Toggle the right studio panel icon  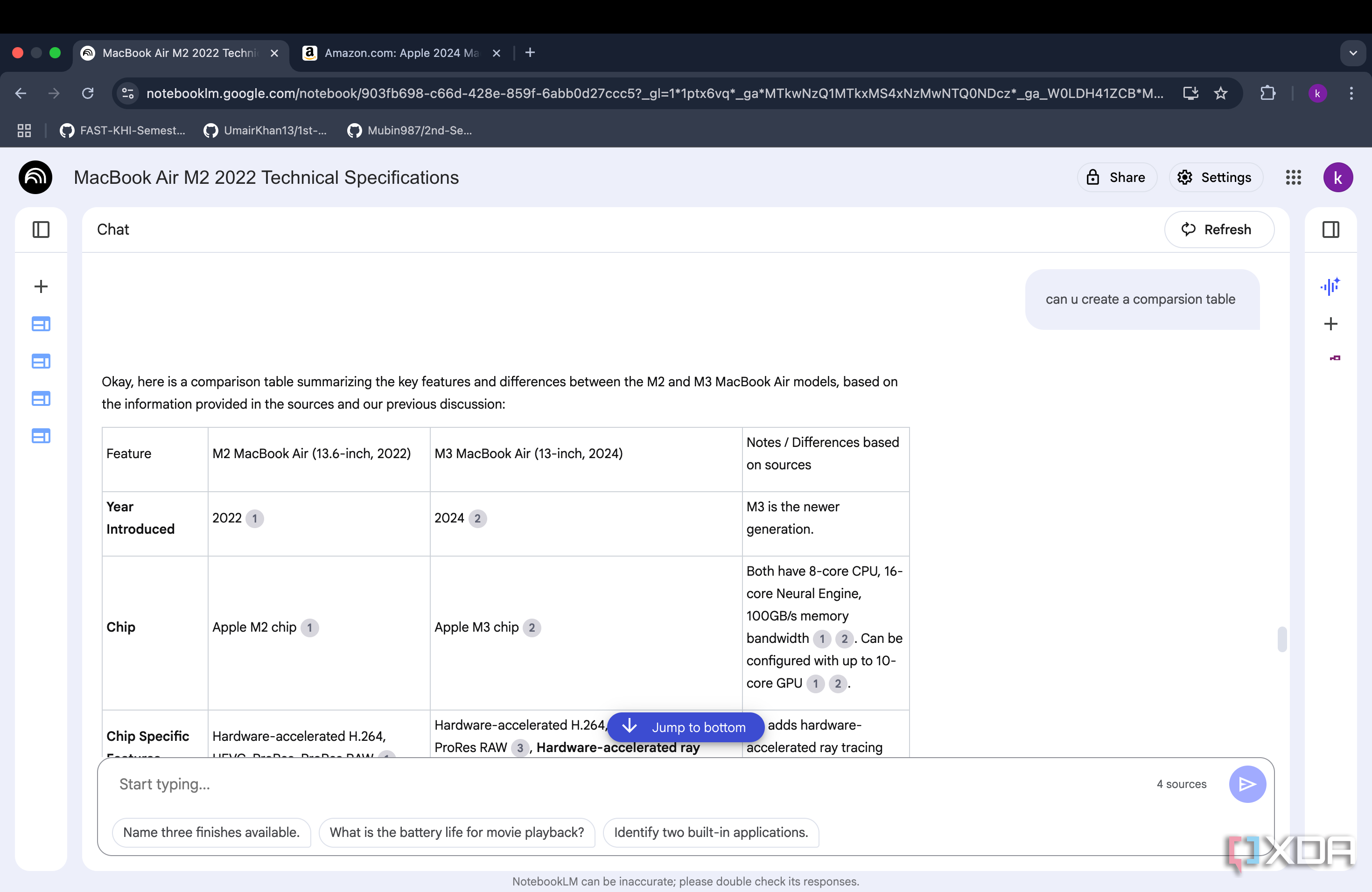click(x=1330, y=230)
